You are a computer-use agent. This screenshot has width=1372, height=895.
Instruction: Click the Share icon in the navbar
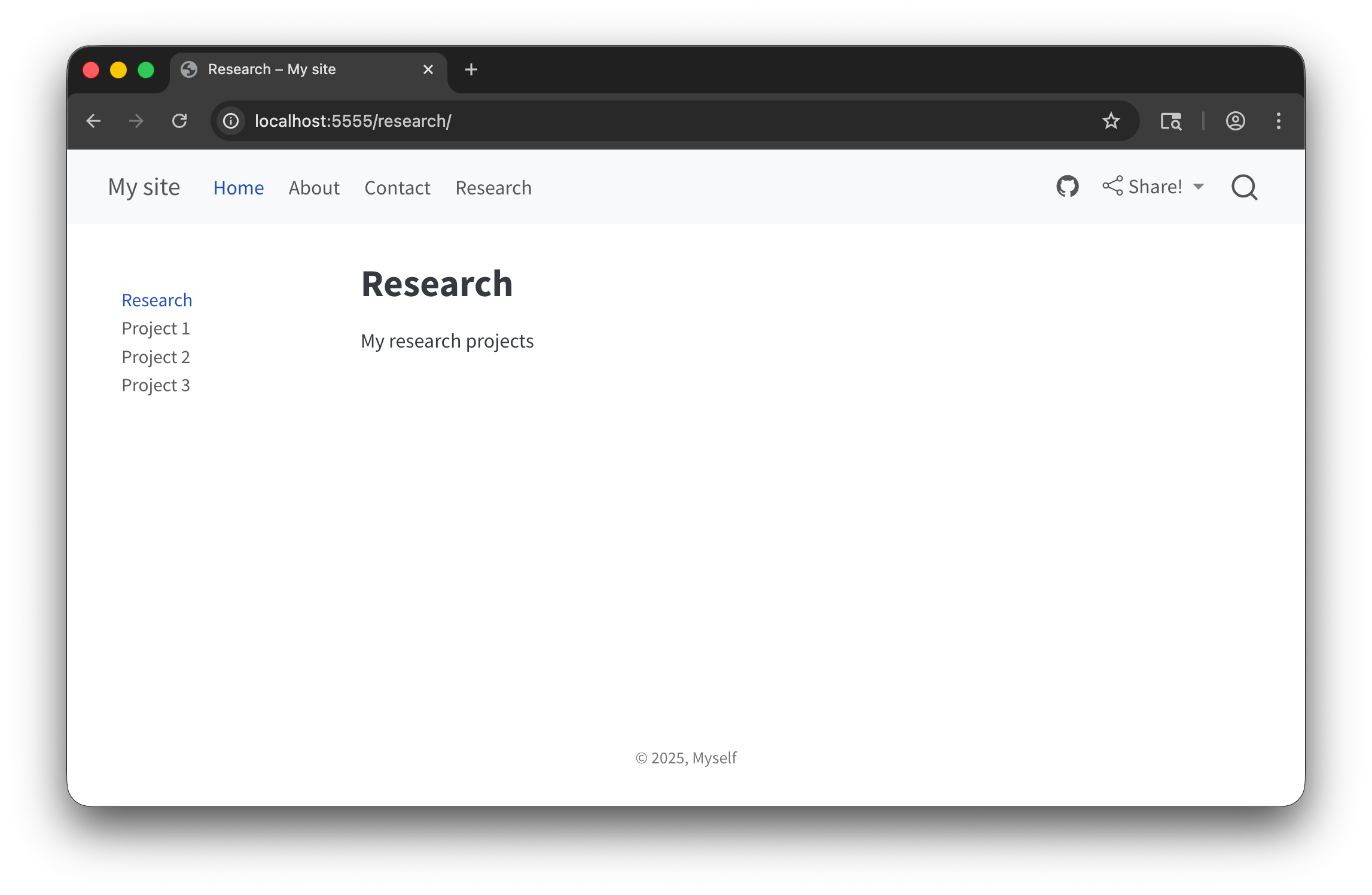1112,186
